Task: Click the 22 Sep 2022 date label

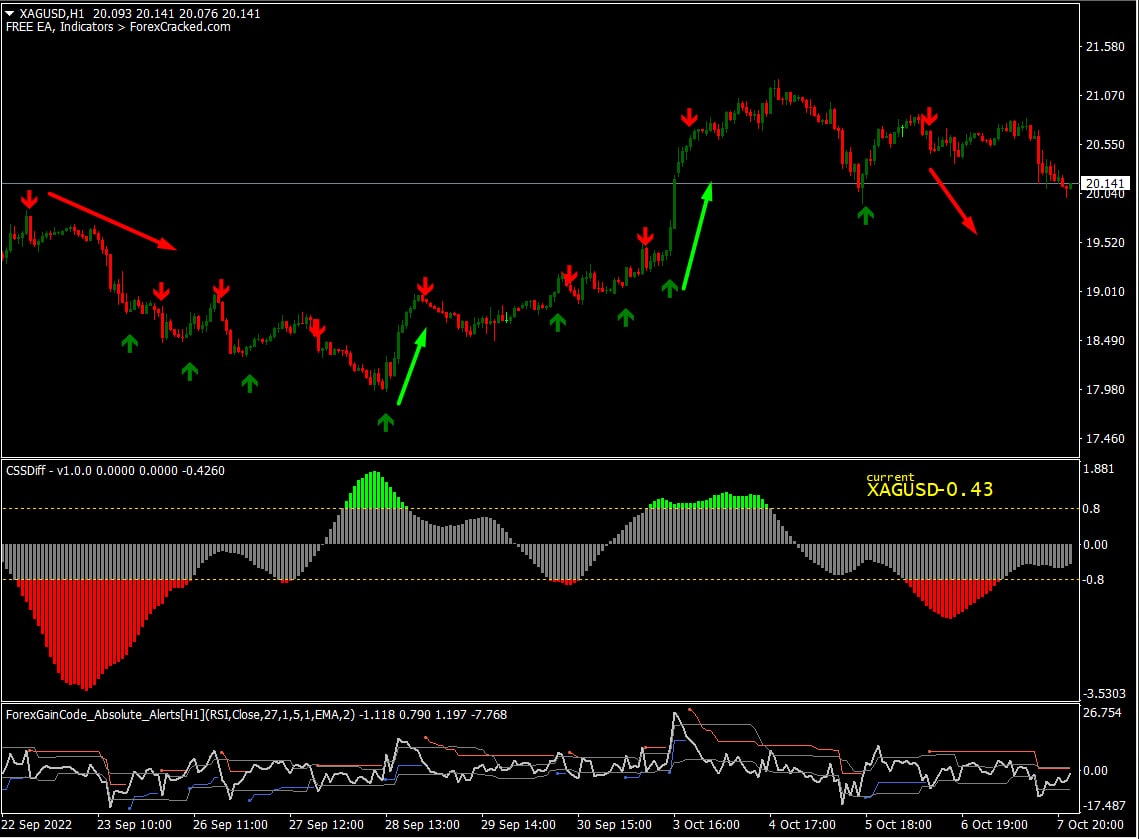Action: coord(37,824)
